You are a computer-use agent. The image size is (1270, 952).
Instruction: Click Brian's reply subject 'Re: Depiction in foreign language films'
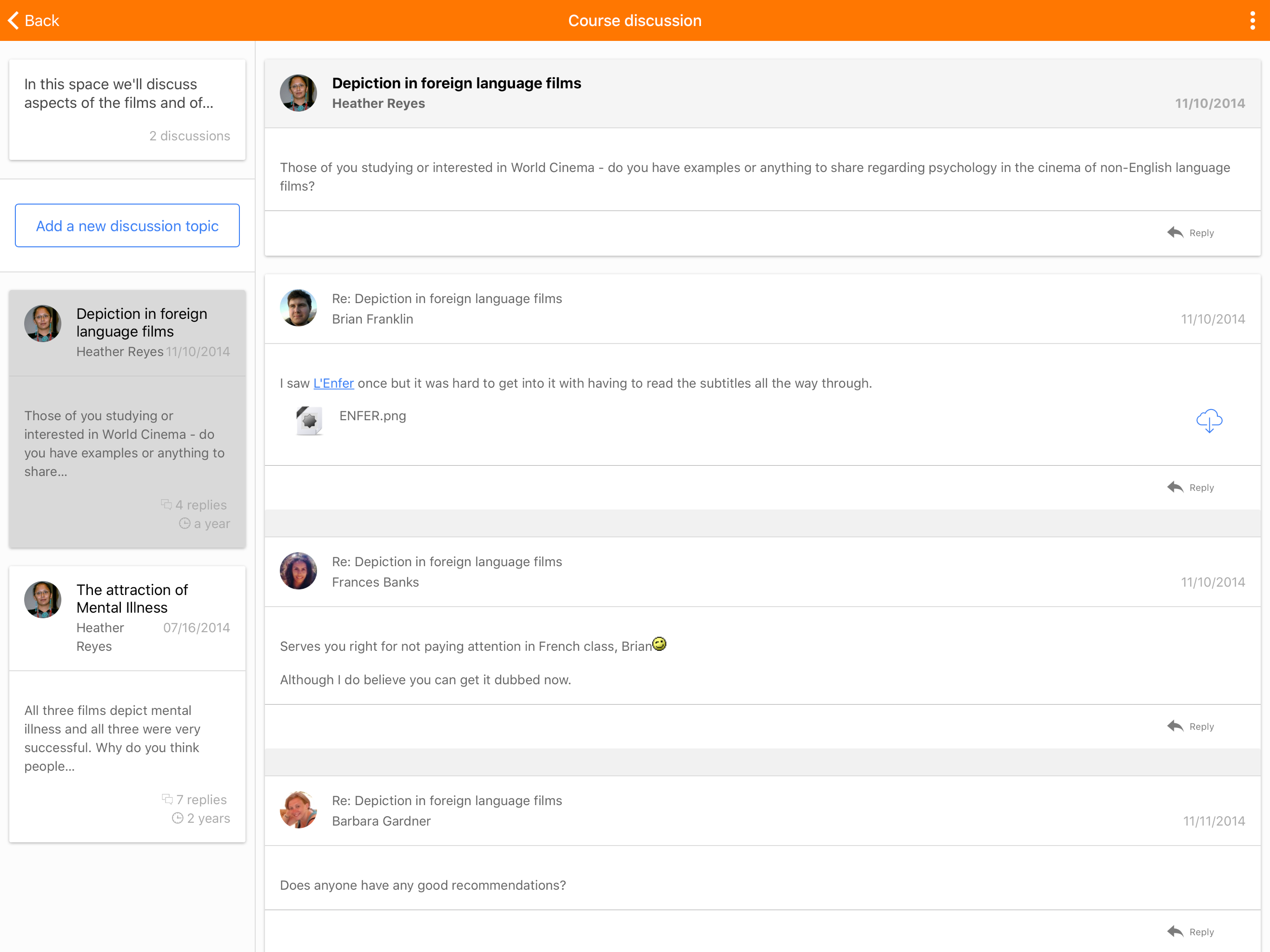pyautogui.click(x=447, y=298)
